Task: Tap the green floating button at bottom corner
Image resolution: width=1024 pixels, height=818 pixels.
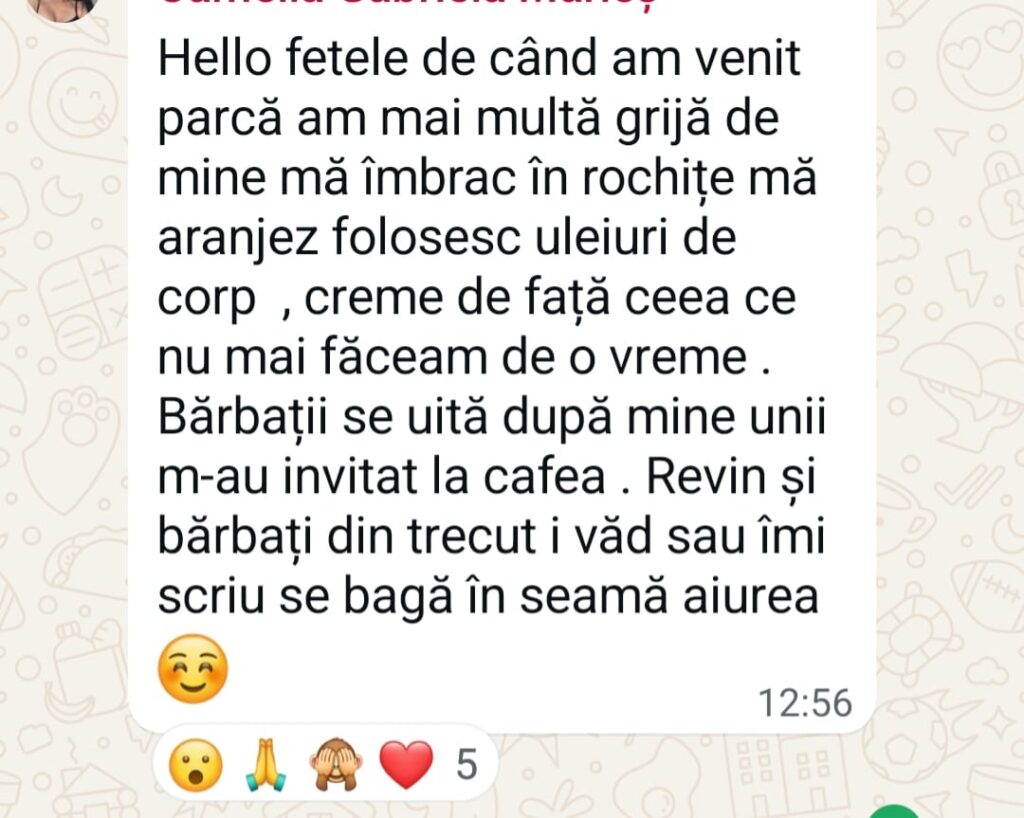Action: click(x=894, y=811)
